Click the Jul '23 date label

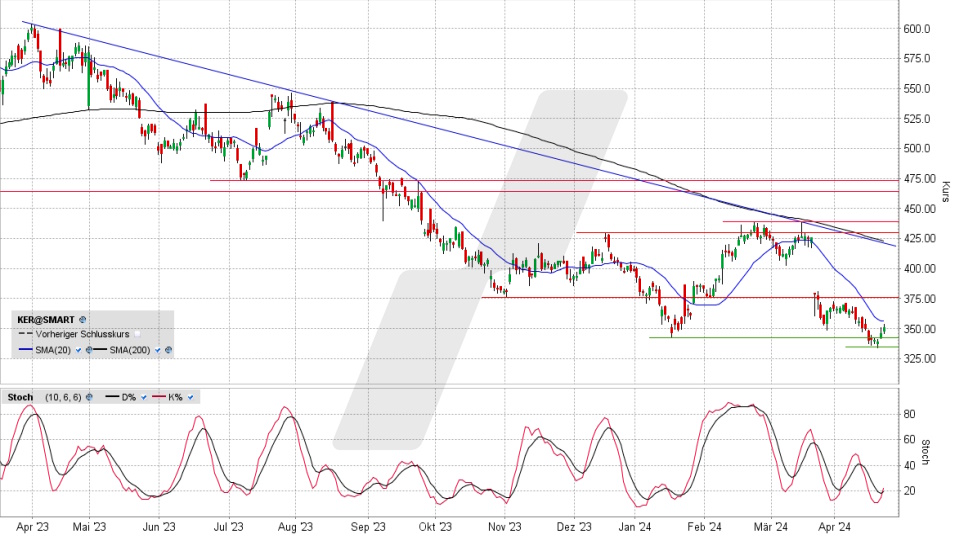click(x=228, y=527)
